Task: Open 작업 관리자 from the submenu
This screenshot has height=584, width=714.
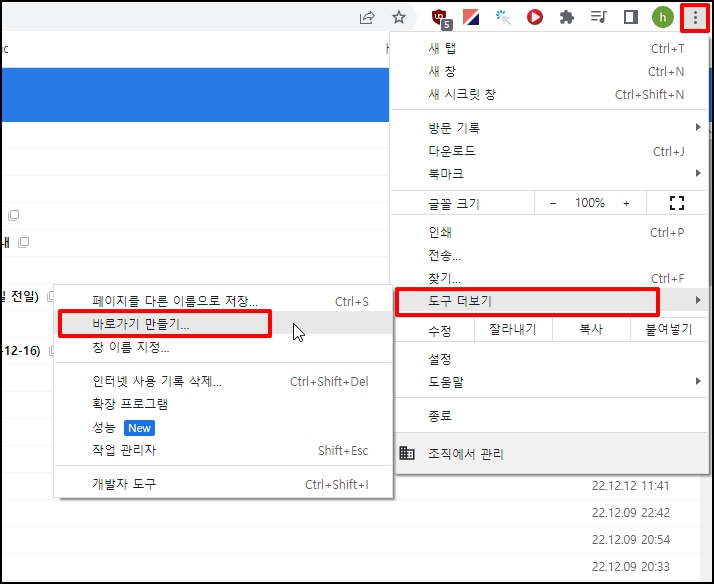Action: (223, 450)
